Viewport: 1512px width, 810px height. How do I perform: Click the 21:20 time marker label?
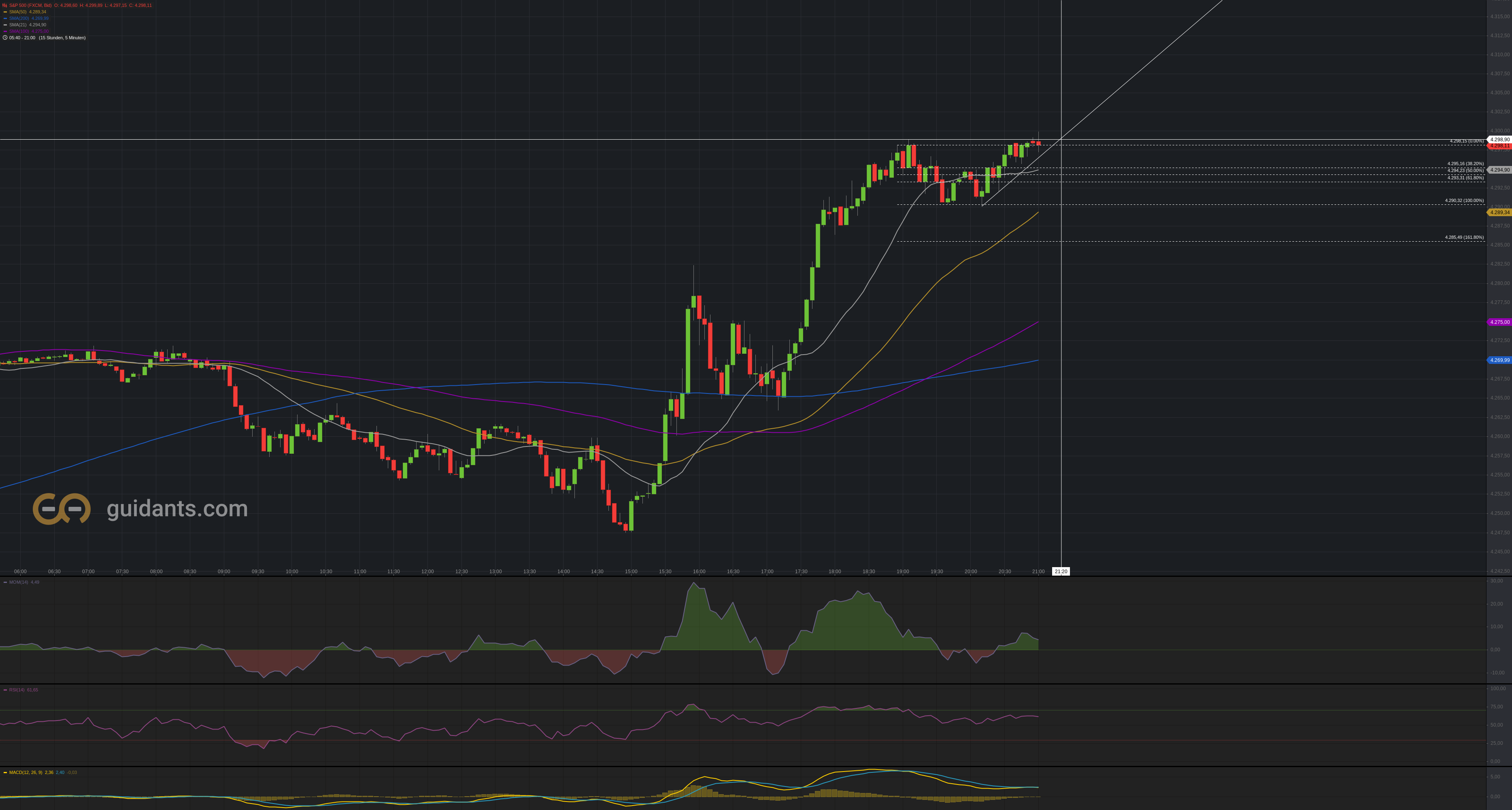pos(1061,571)
